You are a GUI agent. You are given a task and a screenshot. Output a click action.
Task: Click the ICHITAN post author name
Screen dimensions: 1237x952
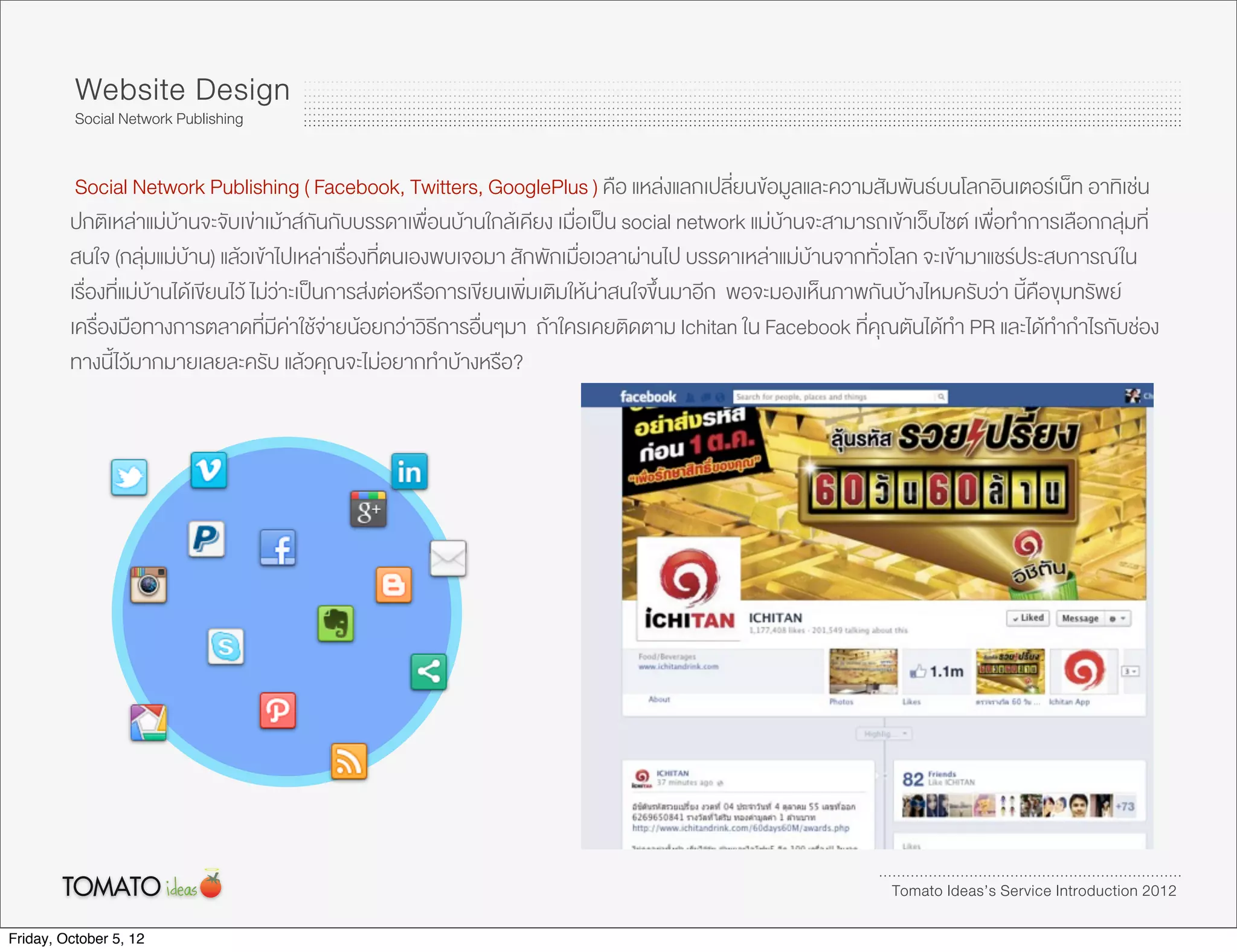(x=672, y=773)
